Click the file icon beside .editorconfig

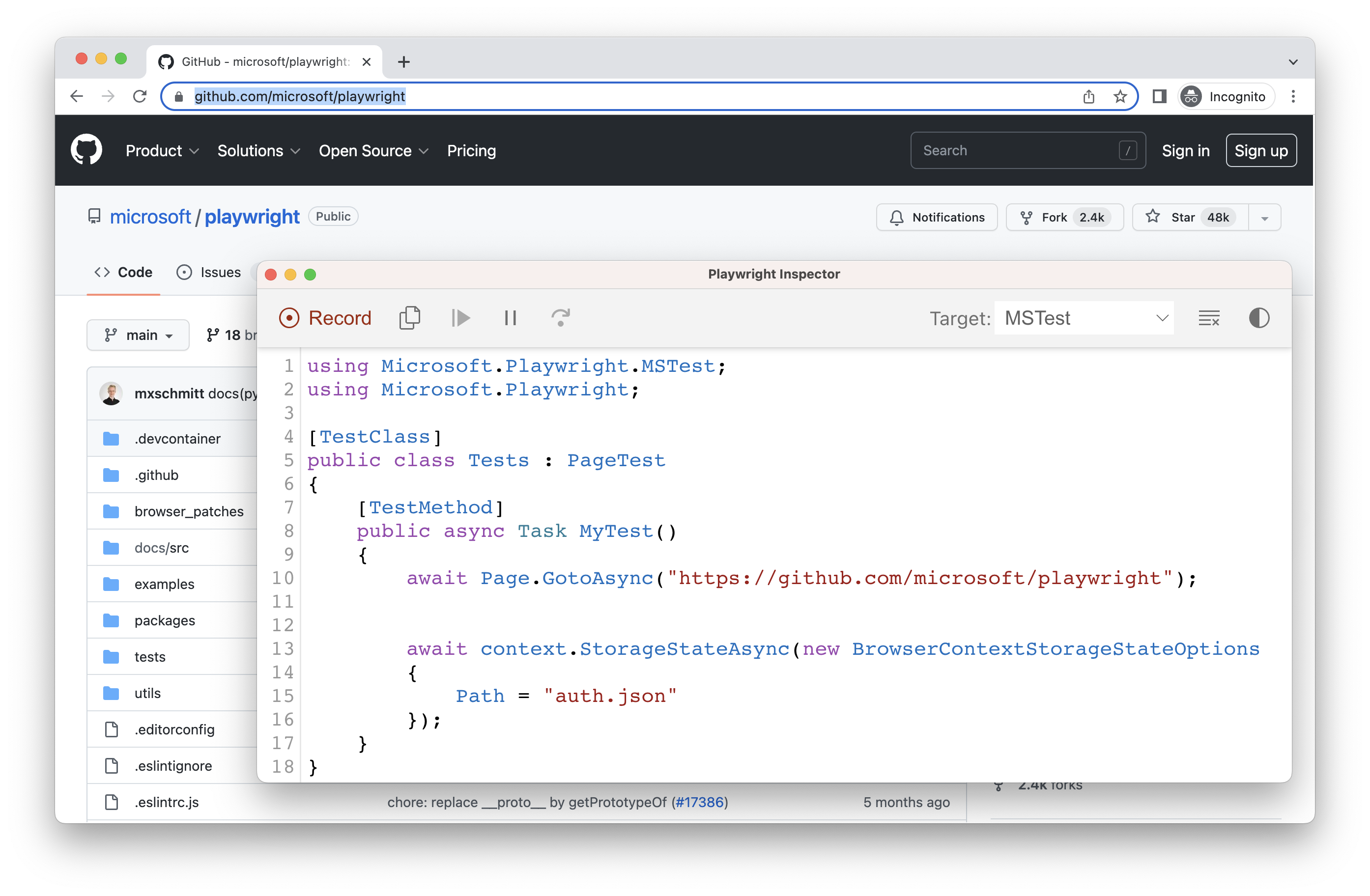point(111,729)
